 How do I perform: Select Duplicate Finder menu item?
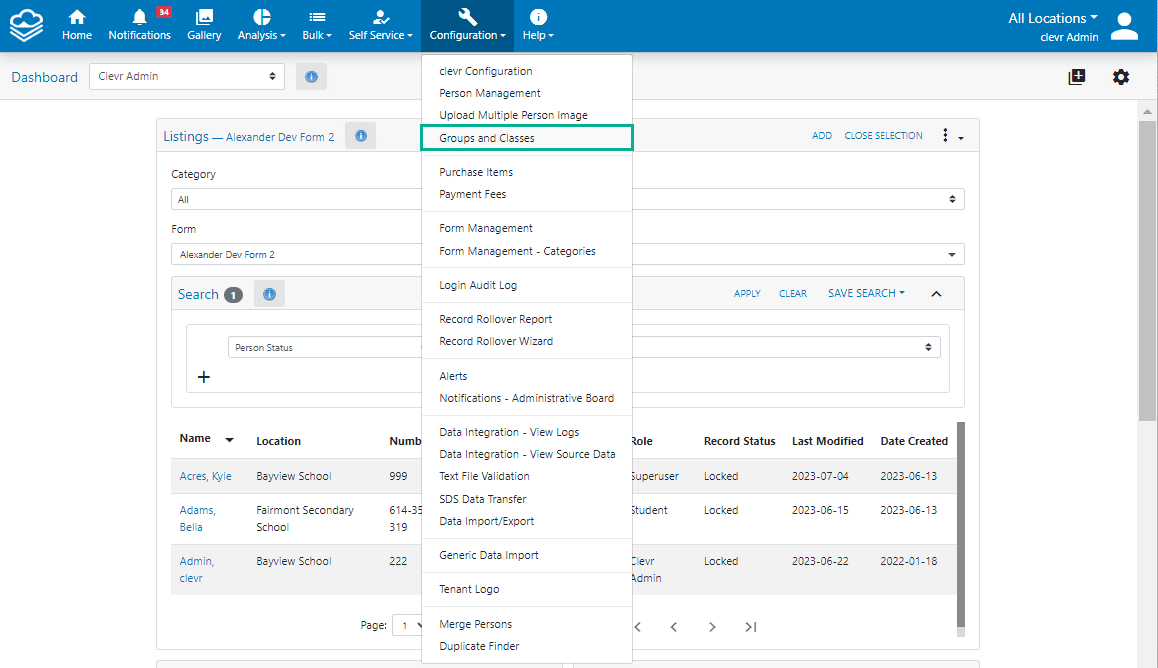(x=479, y=646)
